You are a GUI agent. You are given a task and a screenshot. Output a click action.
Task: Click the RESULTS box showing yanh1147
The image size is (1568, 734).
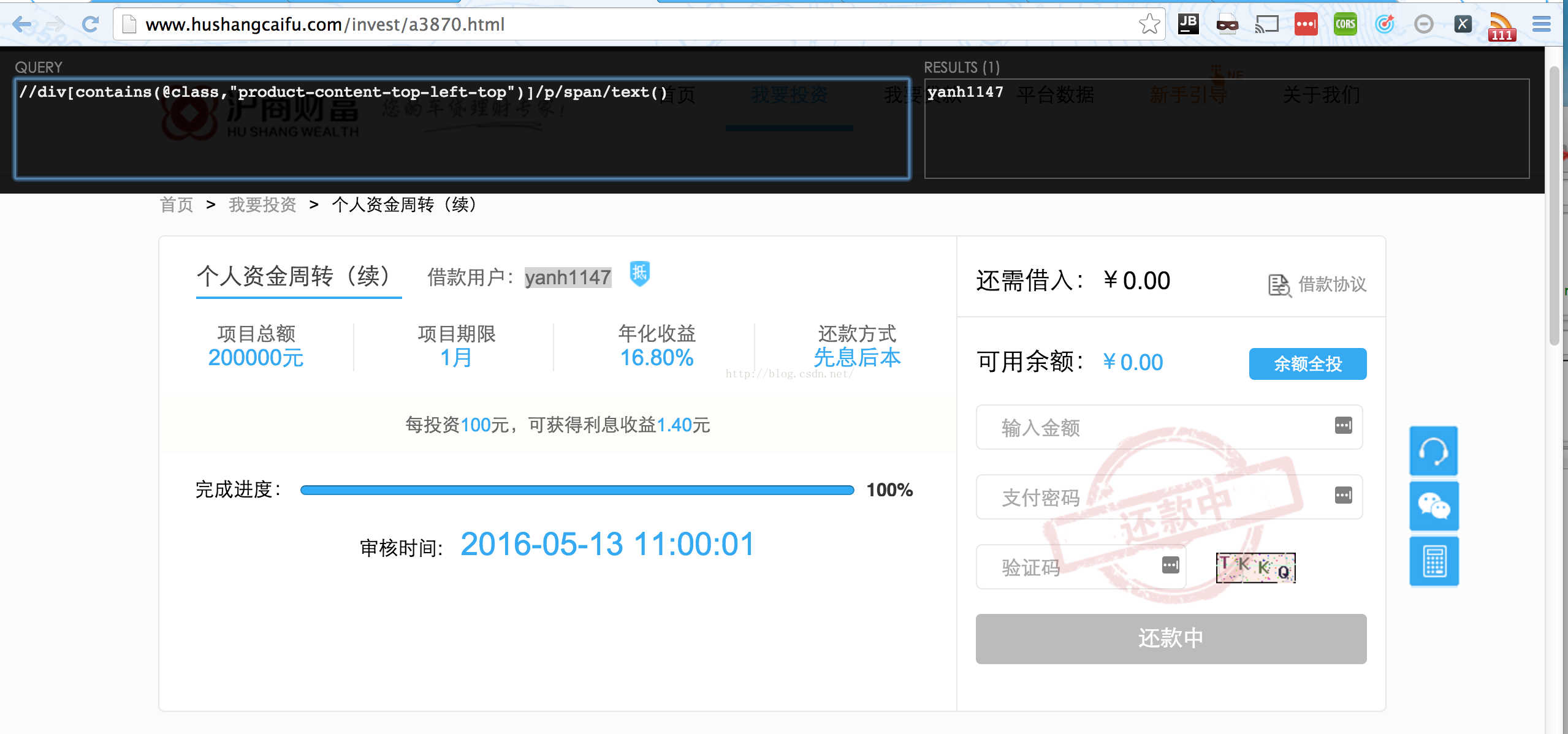(x=1227, y=129)
